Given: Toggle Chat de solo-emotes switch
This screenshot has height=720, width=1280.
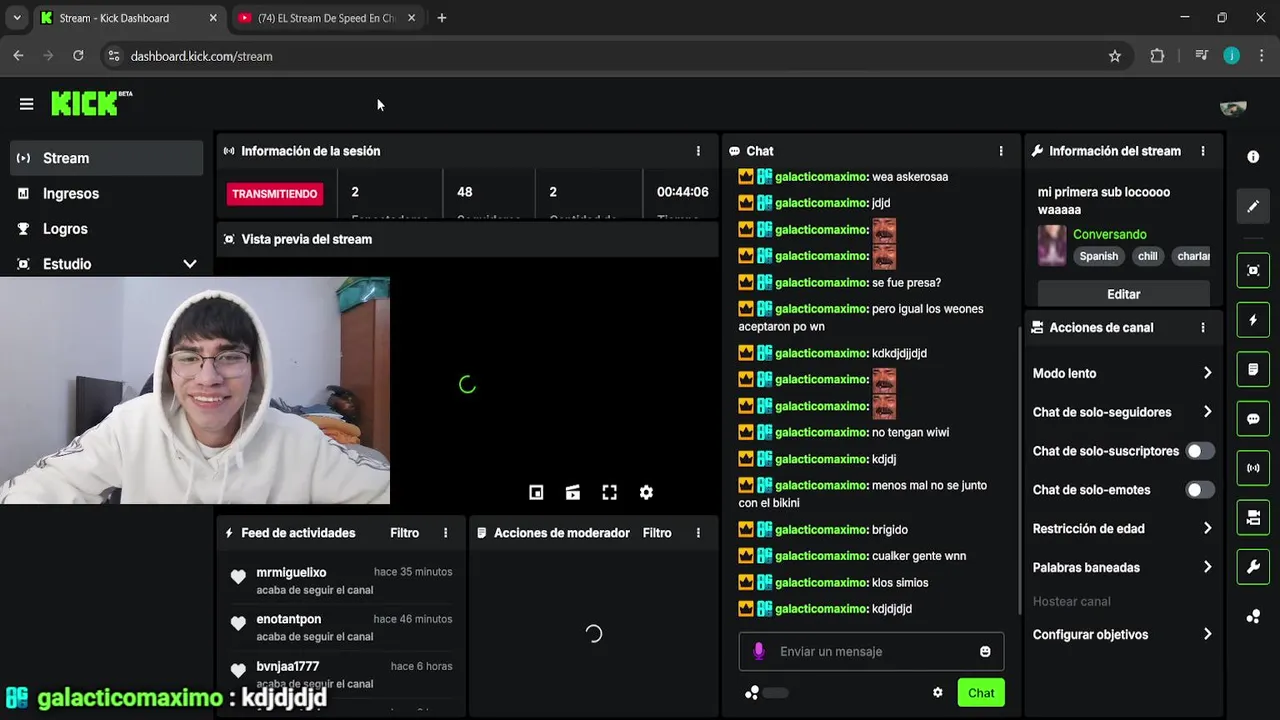Looking at the screenshot, I should coord(1200,490).
